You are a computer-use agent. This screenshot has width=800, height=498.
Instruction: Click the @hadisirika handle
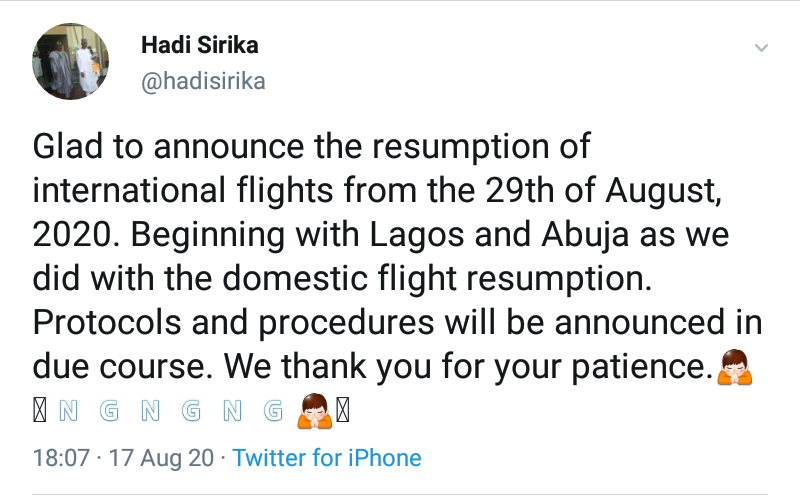tap(204, 81)
